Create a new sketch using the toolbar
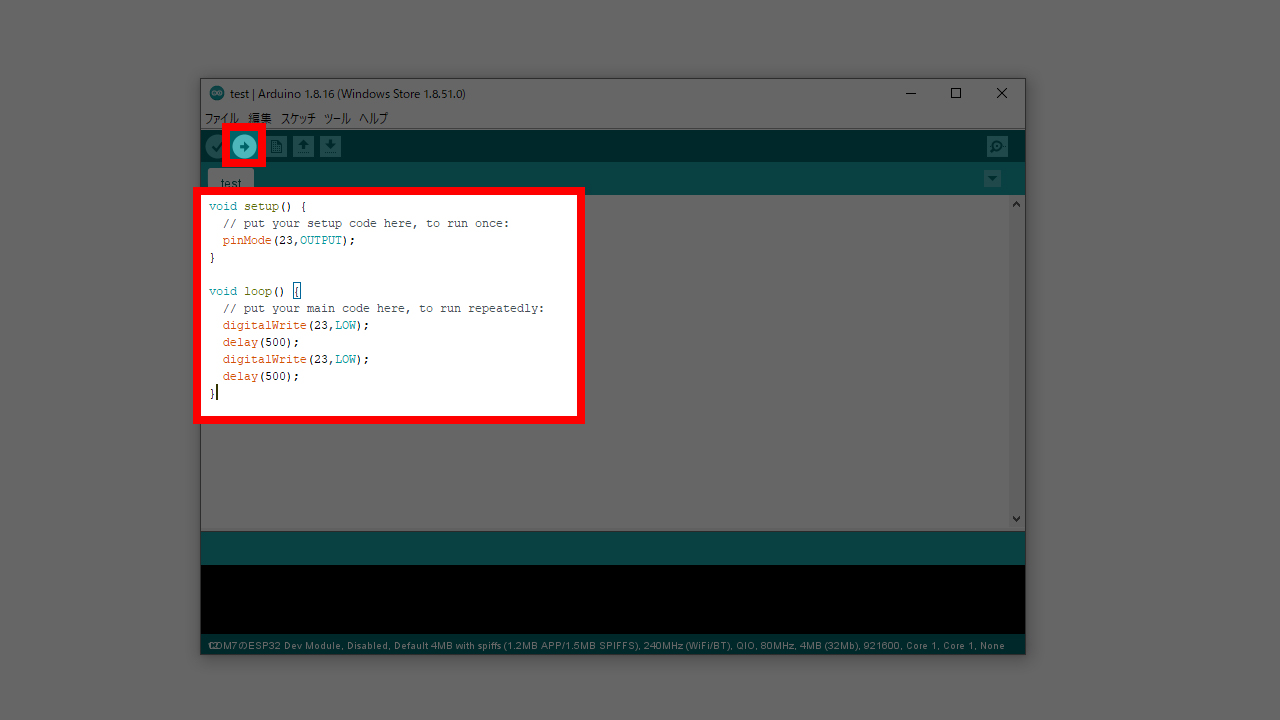 (276, 147)
